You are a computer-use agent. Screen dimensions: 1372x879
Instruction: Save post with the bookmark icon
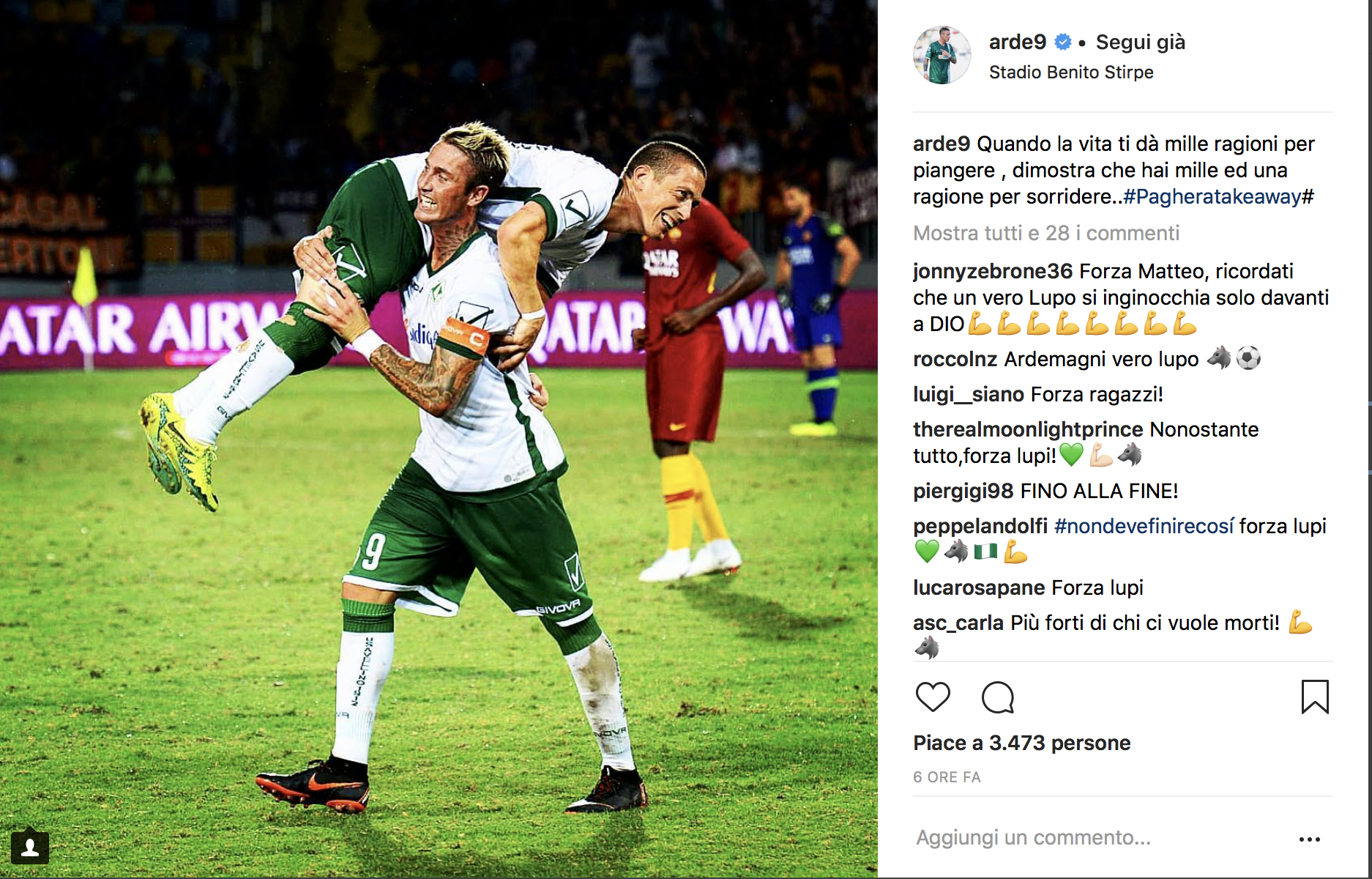coord(1315,697)
